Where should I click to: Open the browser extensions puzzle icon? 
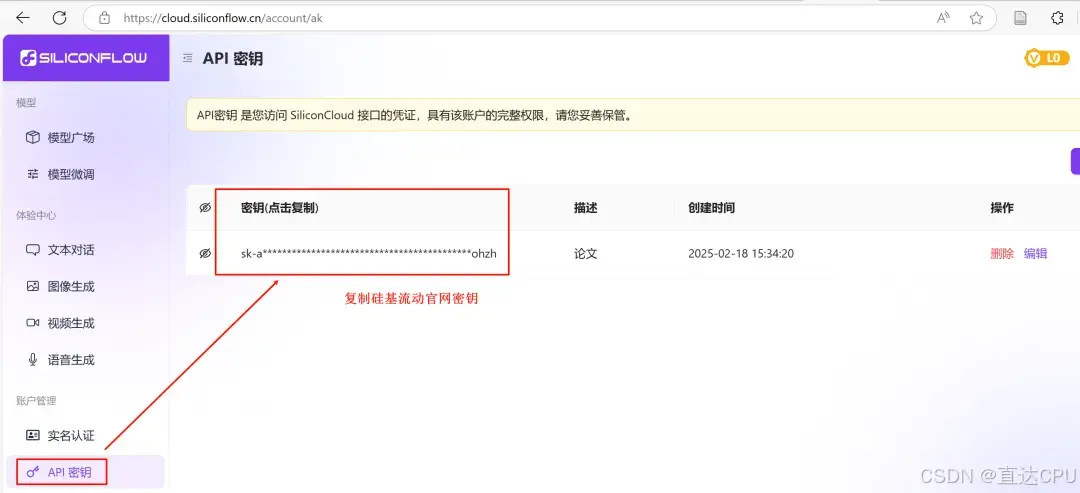pyautogui.click(x=1057, y=18)
